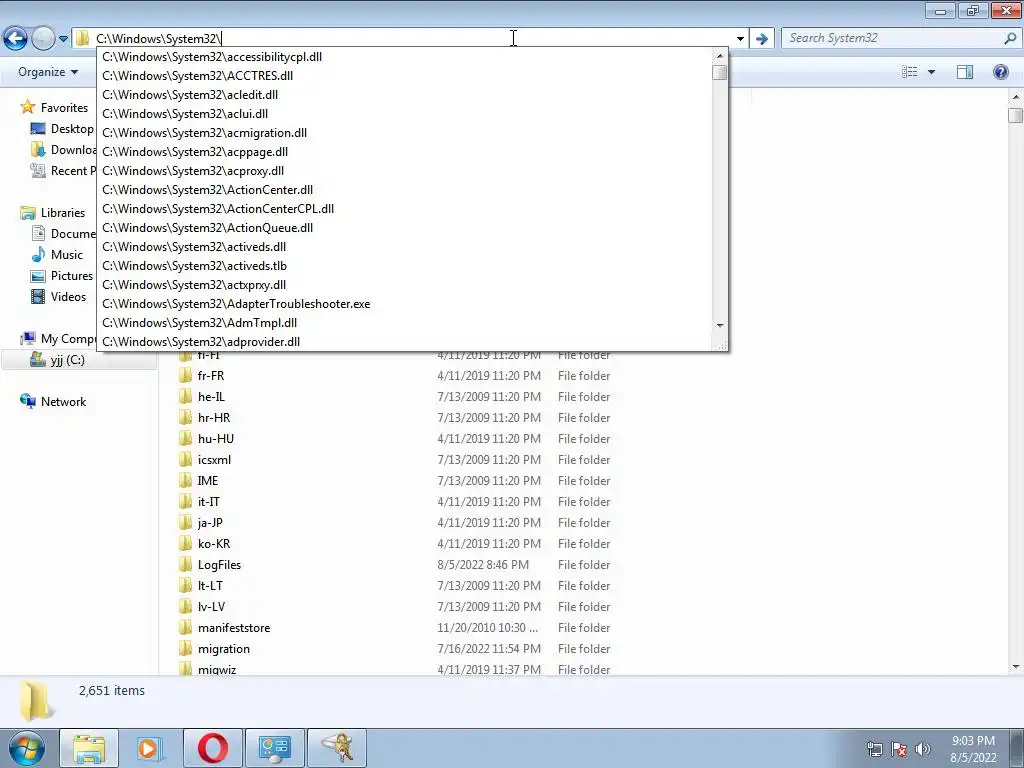
Task: Select ACCTRES.dll suggestion
Action: point(405,76)
